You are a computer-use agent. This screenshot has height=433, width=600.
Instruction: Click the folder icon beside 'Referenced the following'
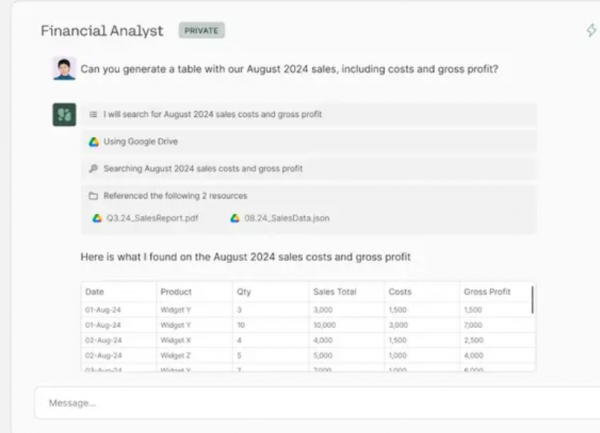(93, 196)
